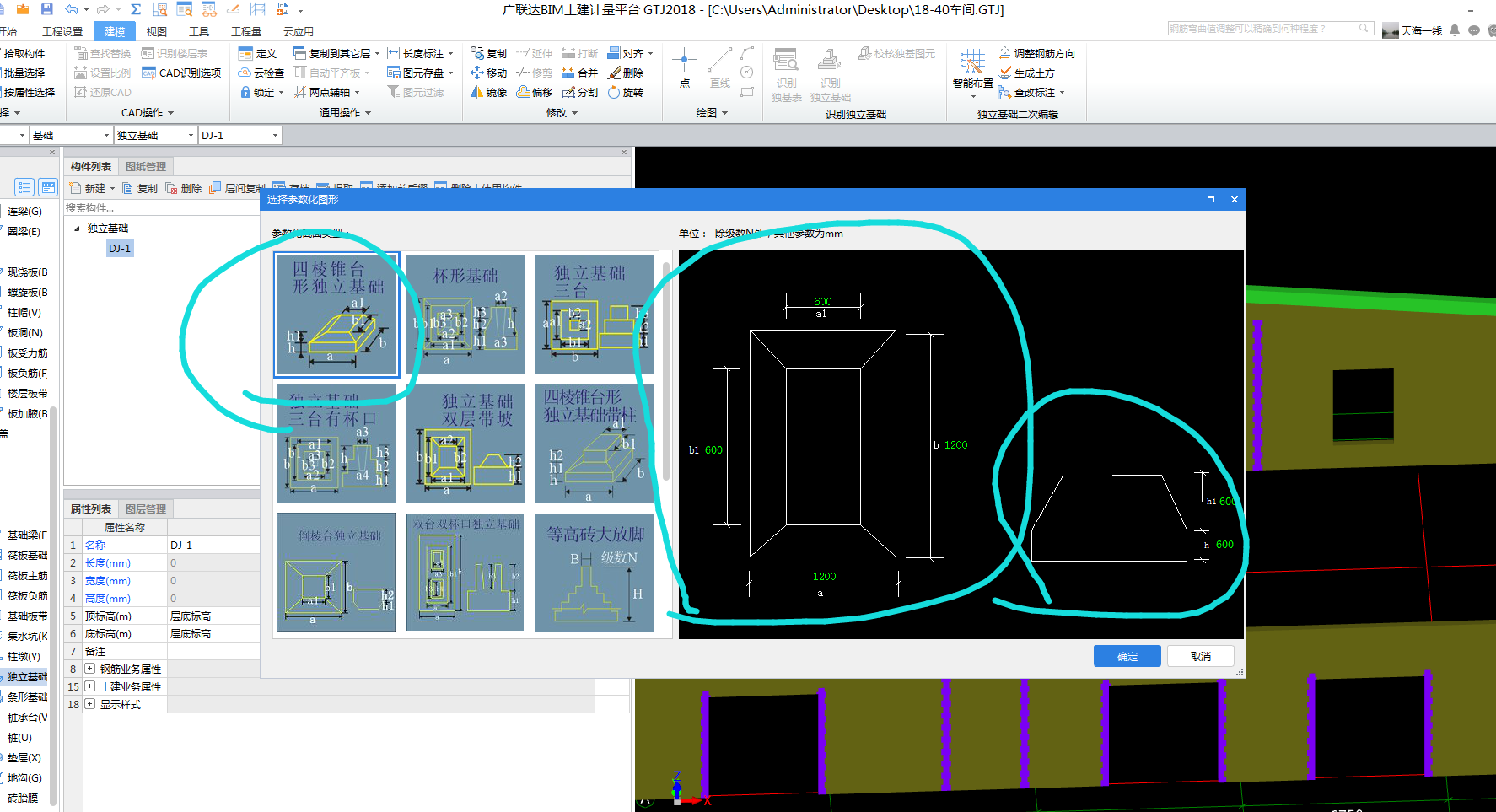Click the top-right help search box
The image size is (1496, 812).
pyautogui.click(x=1271, y=29)
